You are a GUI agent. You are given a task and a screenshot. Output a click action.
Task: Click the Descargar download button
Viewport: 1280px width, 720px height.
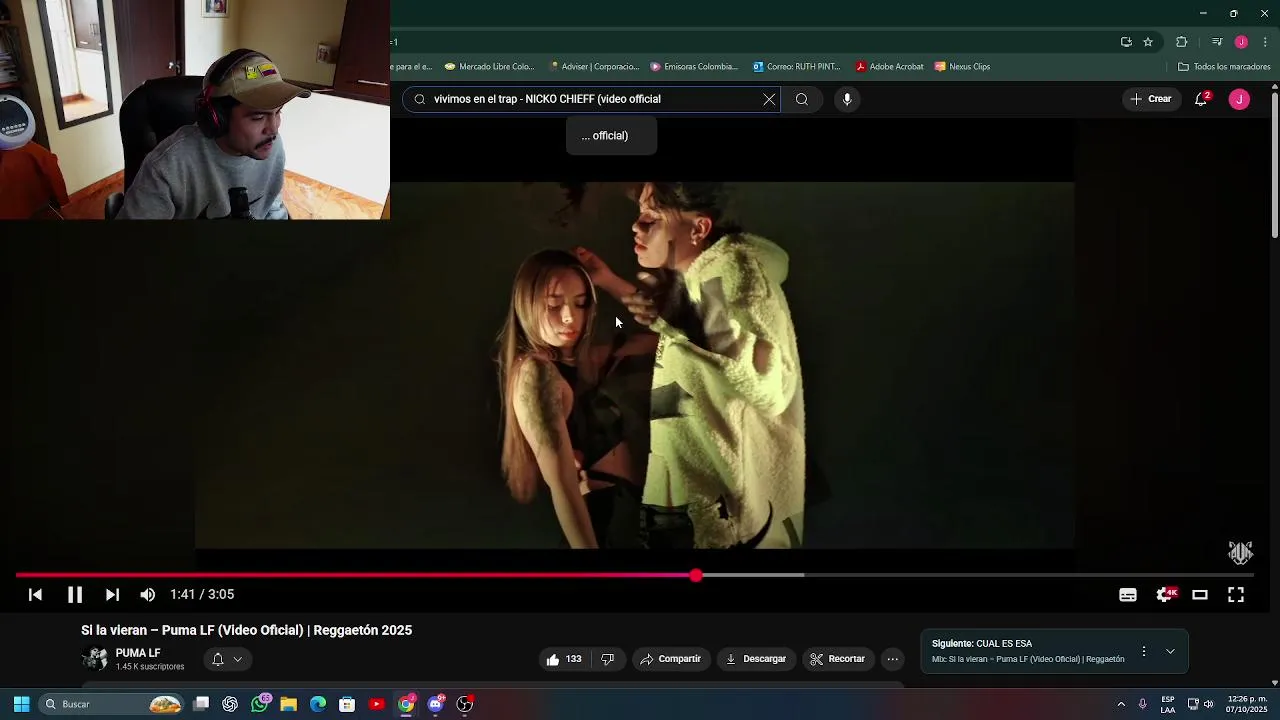click(x=755, y=659)
